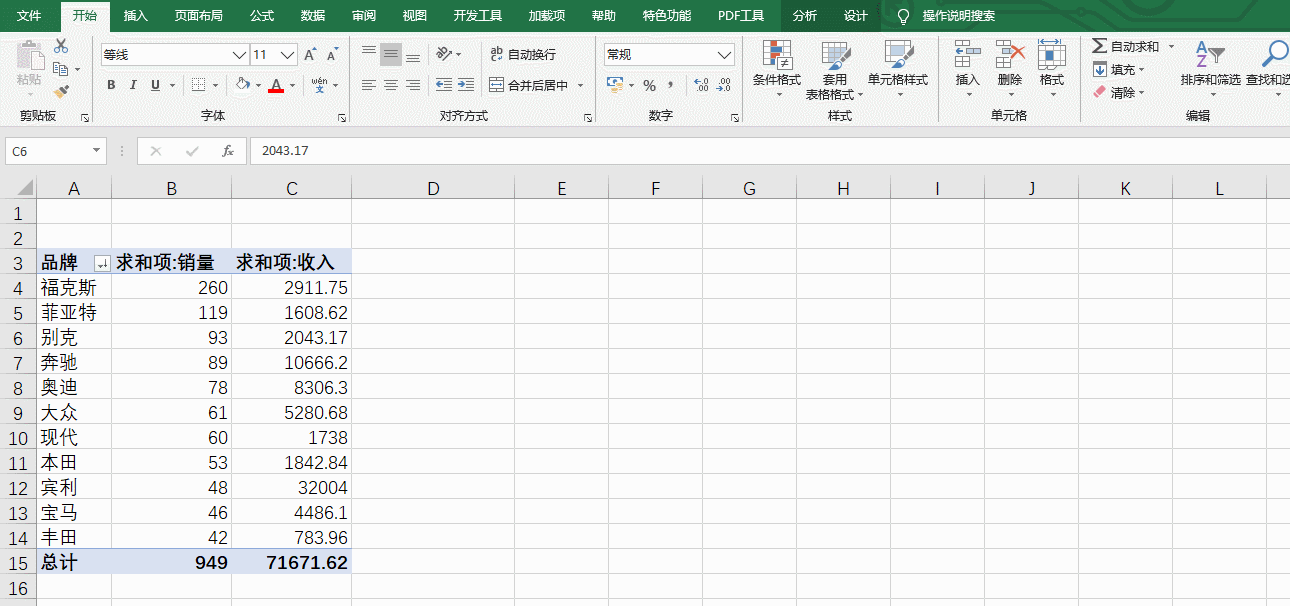Increase the cell indent
Viewport: 1290px width, 606px height.
466,85
